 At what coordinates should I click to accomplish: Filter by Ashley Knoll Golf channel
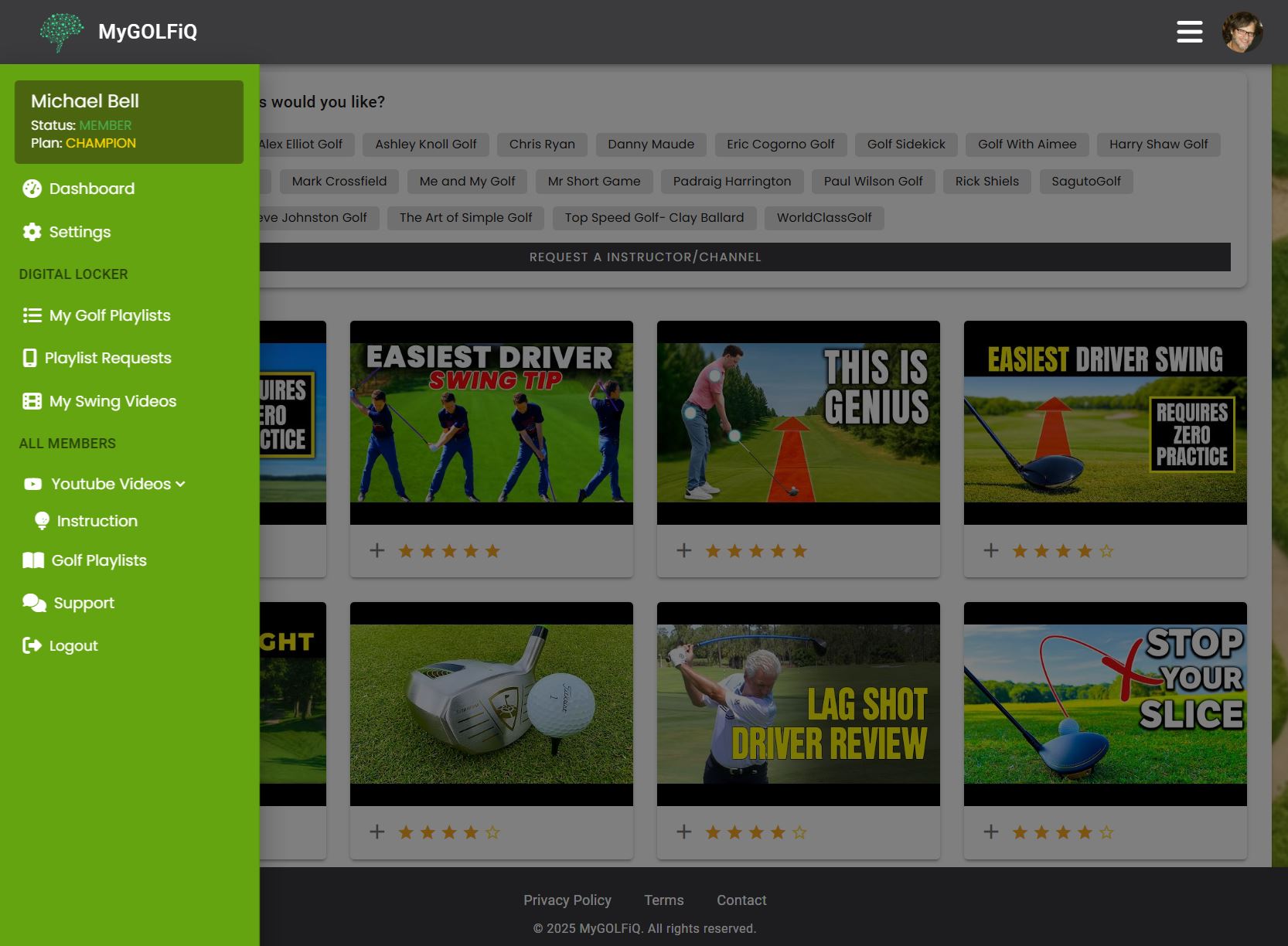point(426,145)
